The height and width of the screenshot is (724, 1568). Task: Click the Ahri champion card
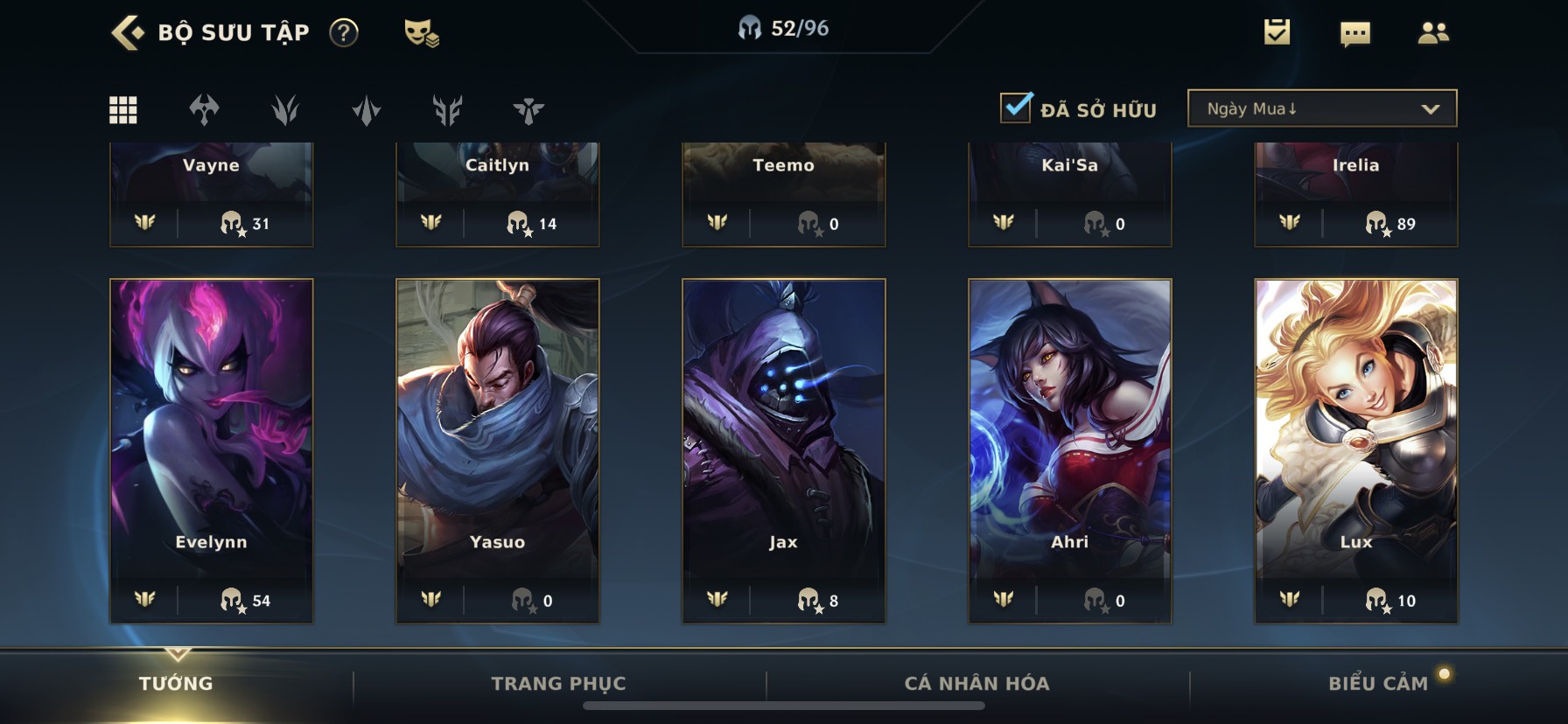pyautogui.click(x=1069, y=450)
